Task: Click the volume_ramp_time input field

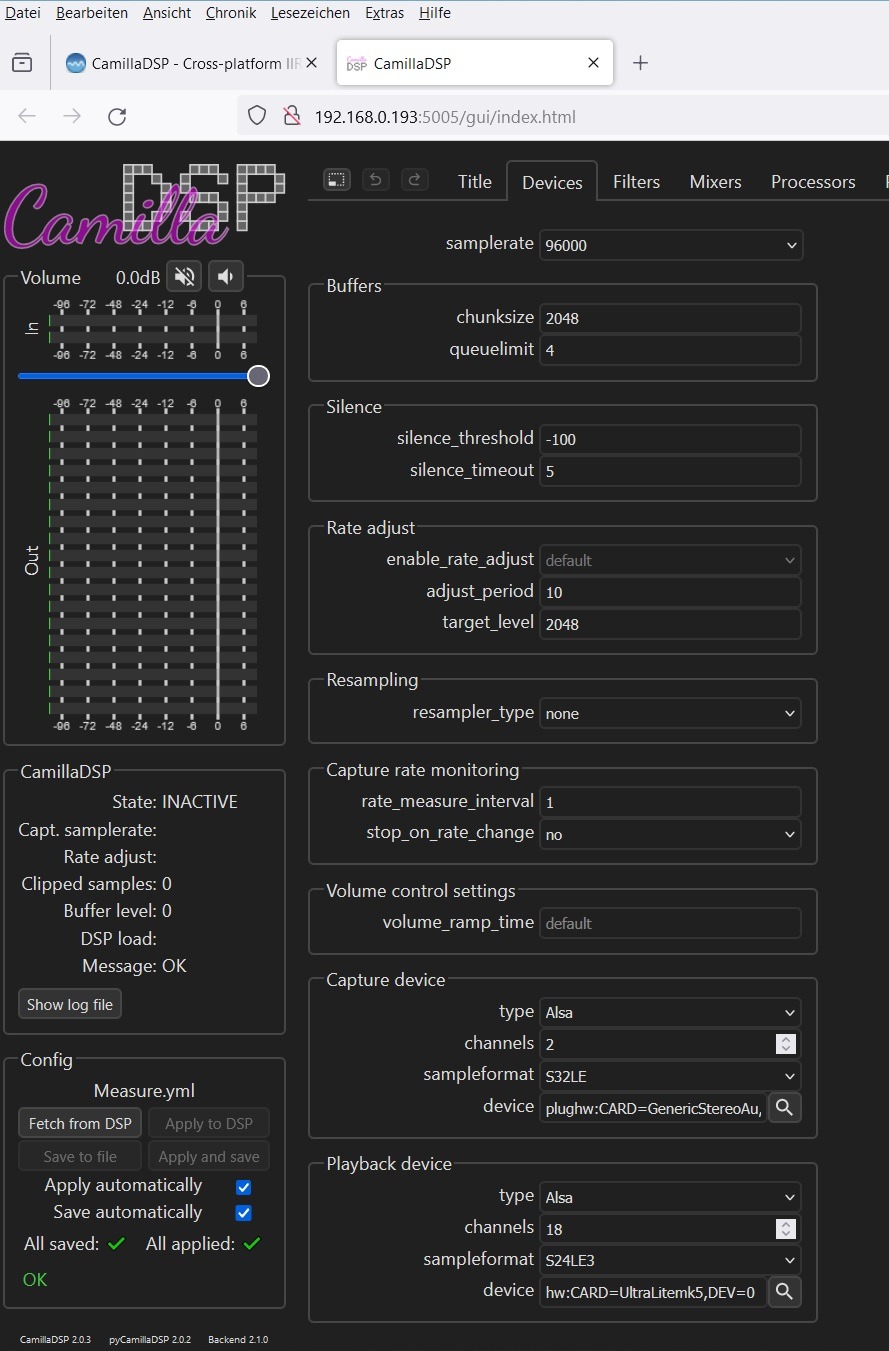Action: point(670,923)
